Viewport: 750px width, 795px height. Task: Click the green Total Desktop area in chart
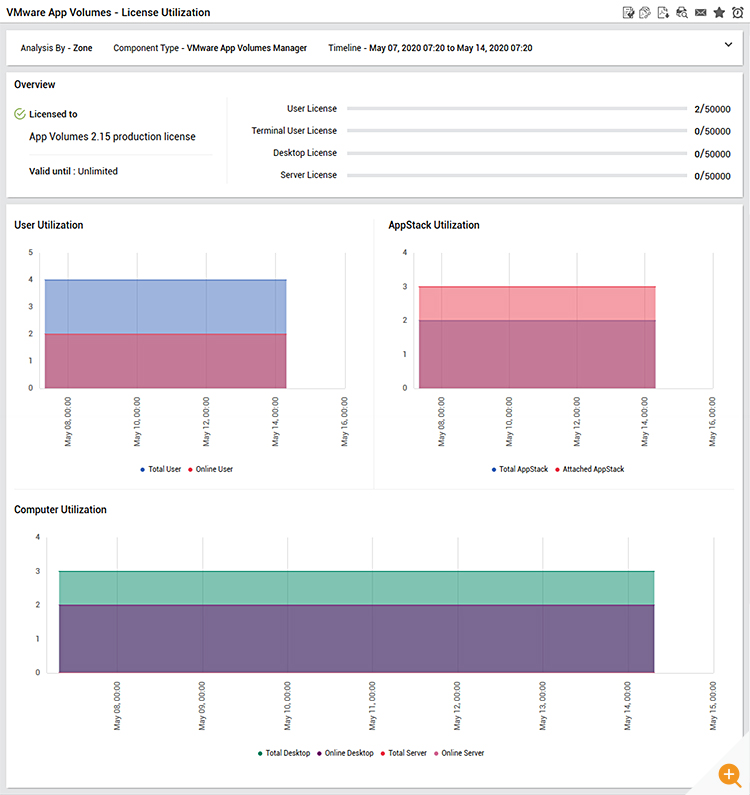[x=356, y=588]
